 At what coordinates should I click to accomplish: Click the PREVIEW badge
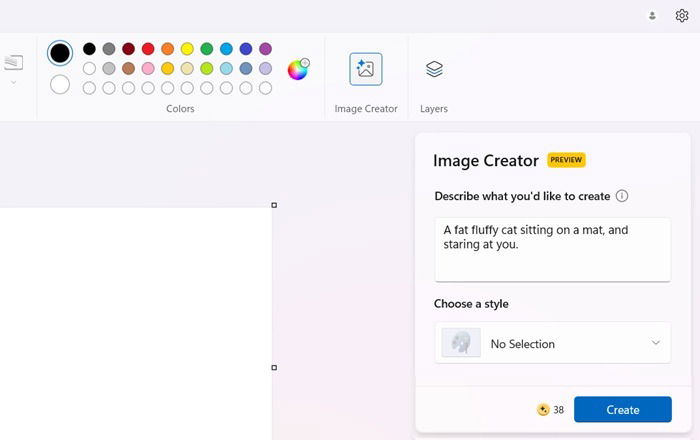click(566, 160)
